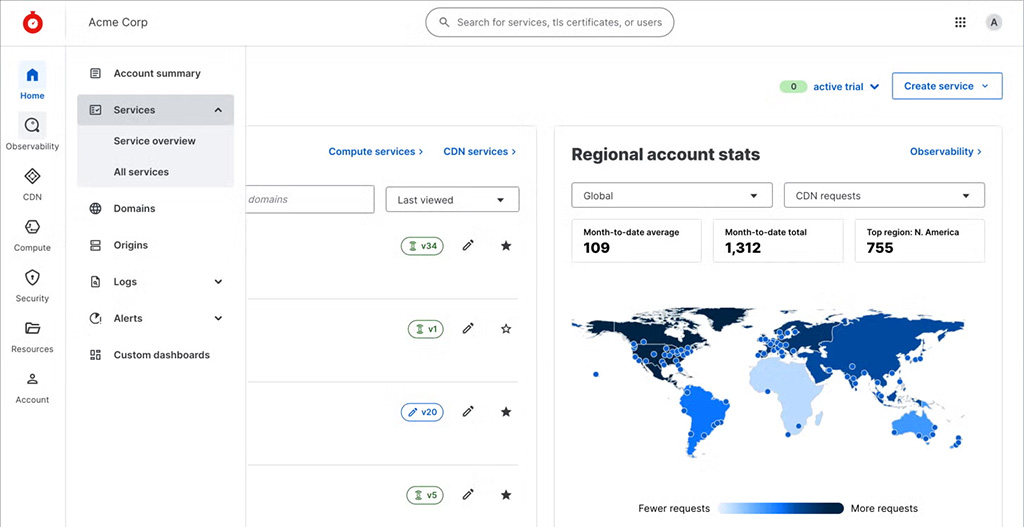Unfavorite the star next to v34
This screenshot has height=527, width=1024.
505,246
